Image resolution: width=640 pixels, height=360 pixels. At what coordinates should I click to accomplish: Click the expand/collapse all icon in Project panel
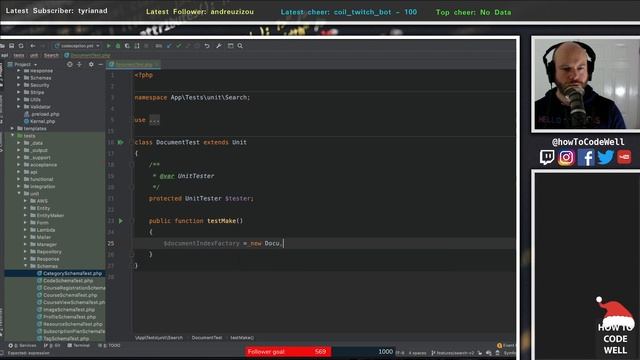[x=79, y=64]
